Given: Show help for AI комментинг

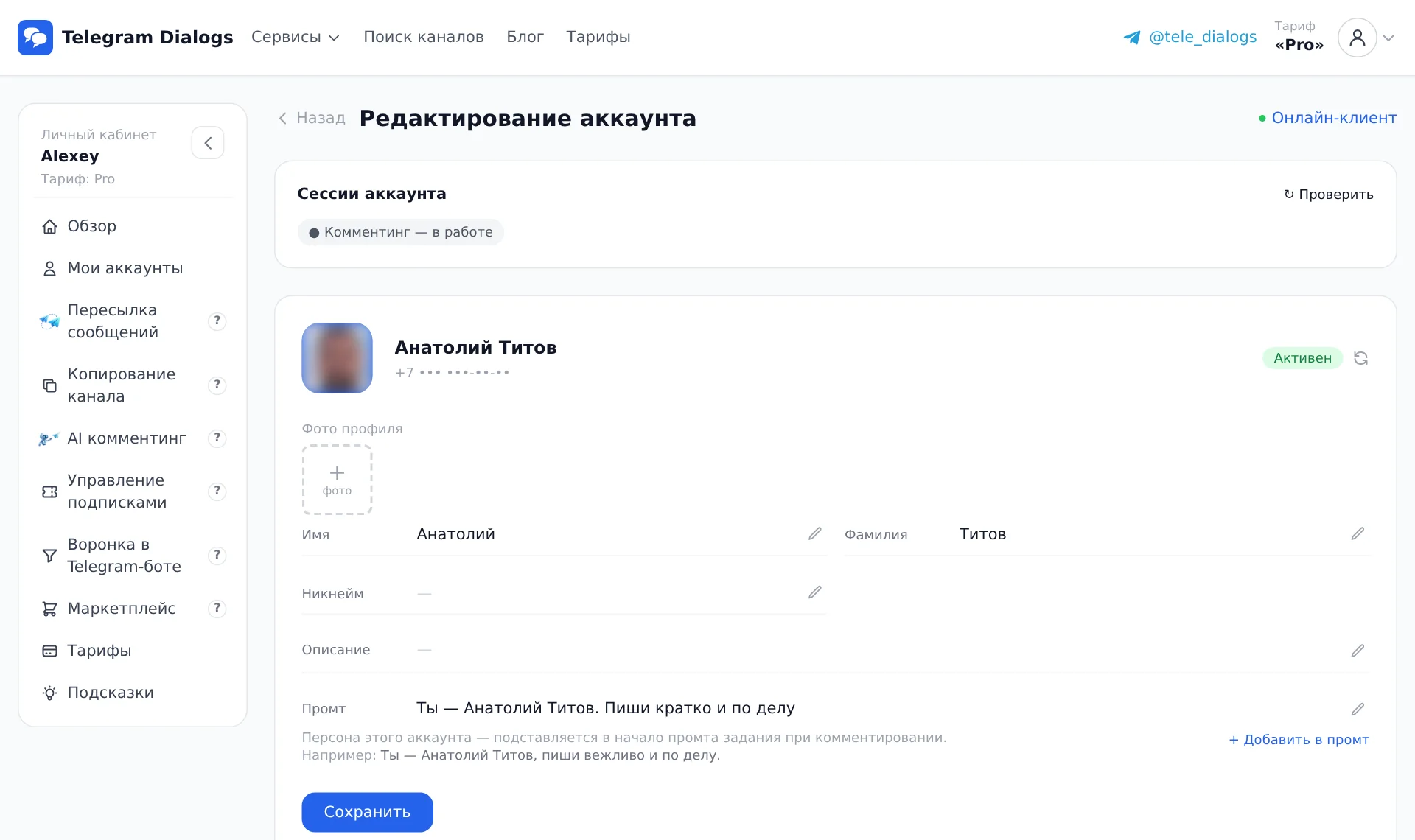Looking at the screenshot, I should (217, 438).
